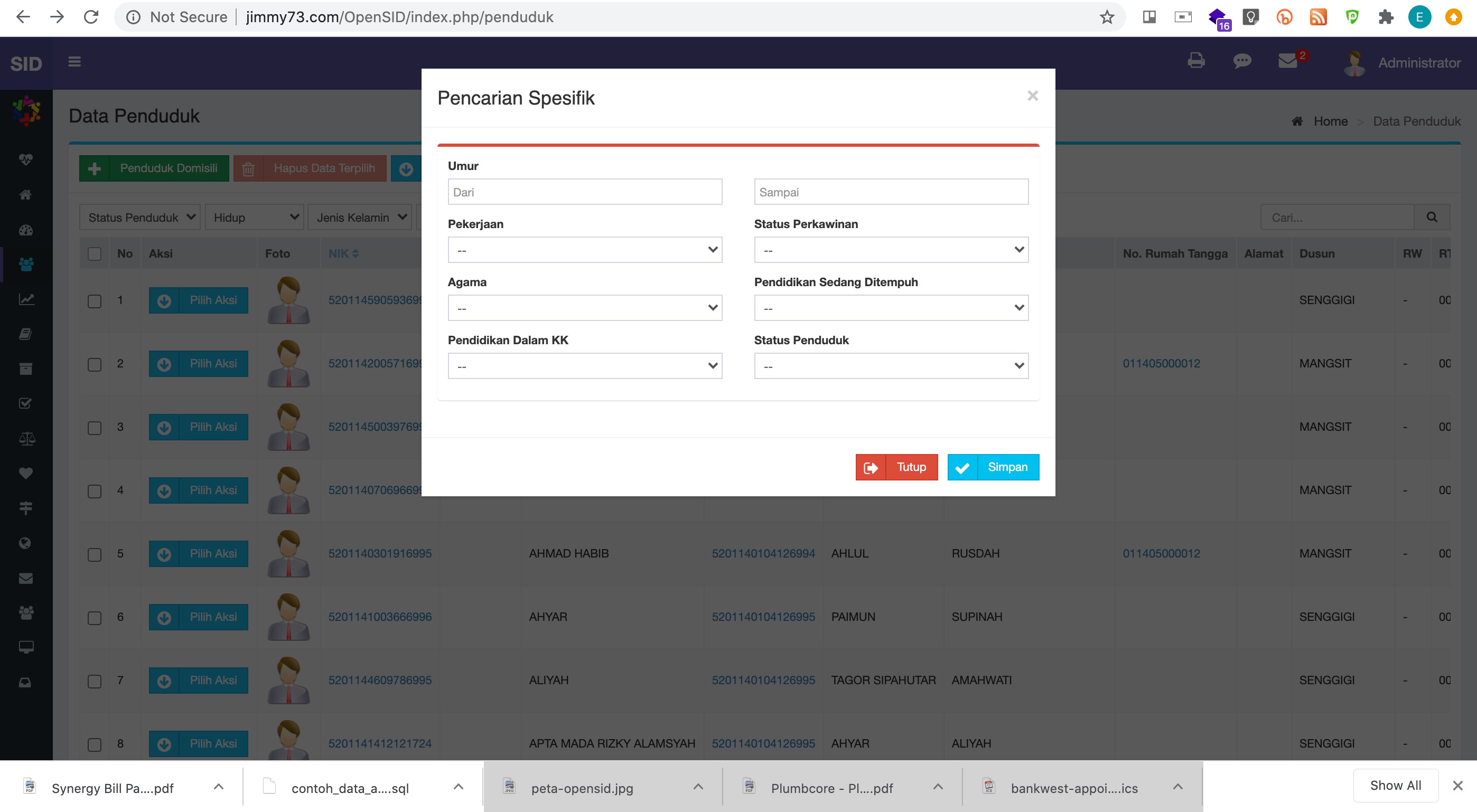
Task: Open Pendidikan Dalam KK dropdown
Action: tap(585, 366)
